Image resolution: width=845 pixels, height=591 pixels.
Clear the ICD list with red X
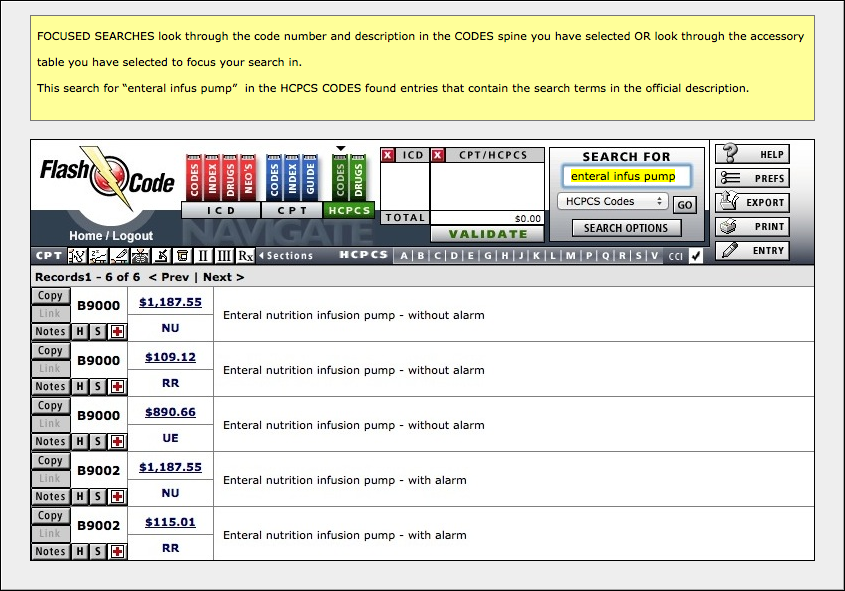coord(387,155)
